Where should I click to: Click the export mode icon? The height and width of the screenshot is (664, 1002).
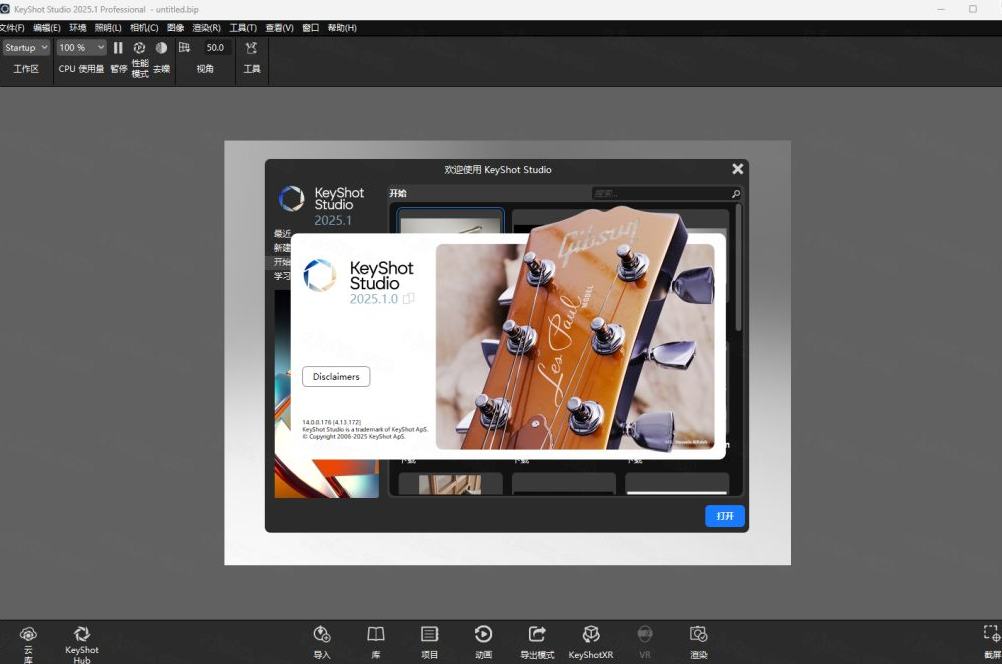(x=537, y=634)
